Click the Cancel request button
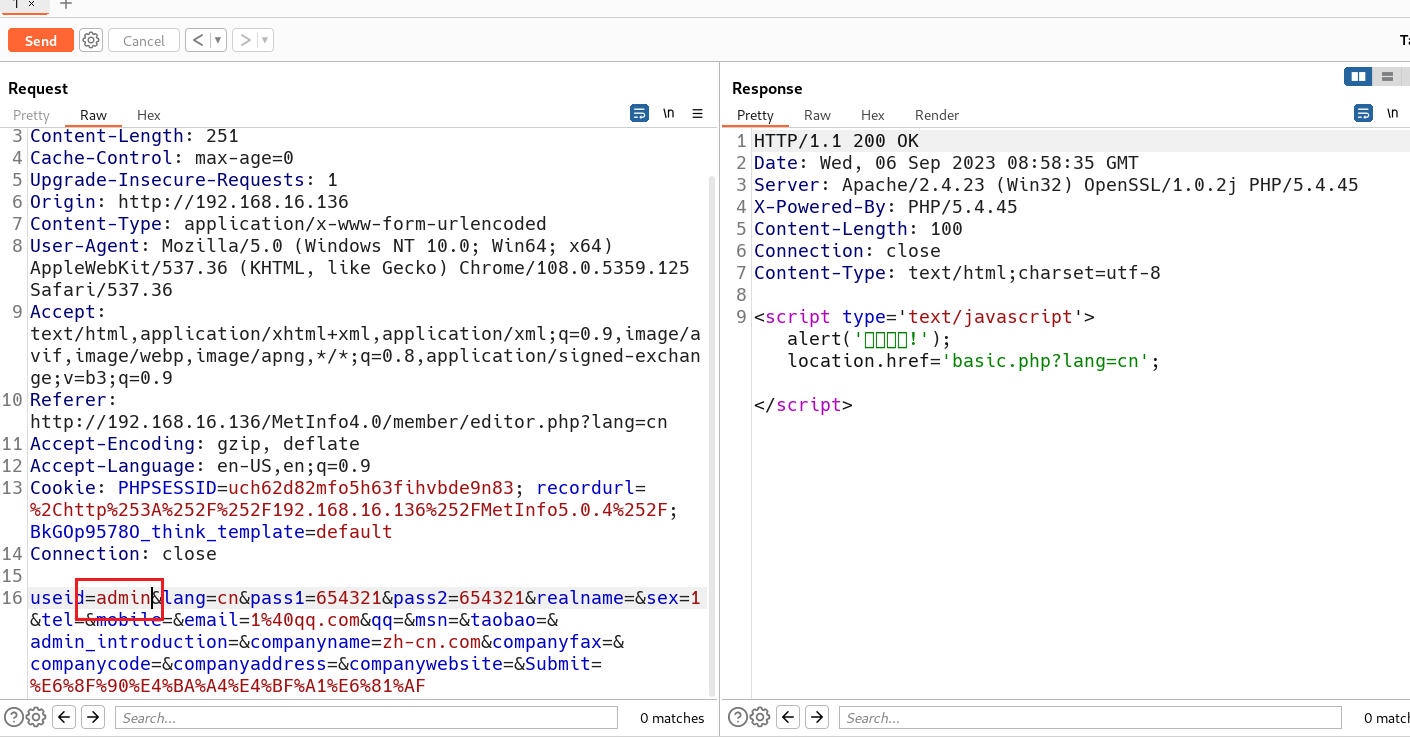The height and width of the screenshot is (737, 1410). [x=144, y=41]
